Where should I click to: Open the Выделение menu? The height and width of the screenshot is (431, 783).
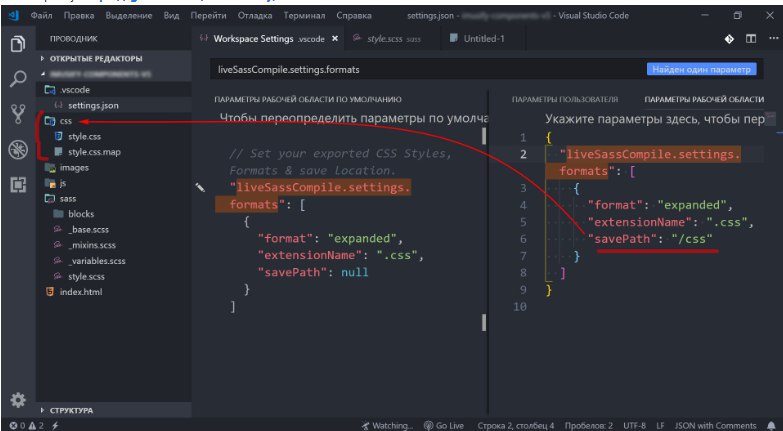pyautogui.click(x=129, y=15)
